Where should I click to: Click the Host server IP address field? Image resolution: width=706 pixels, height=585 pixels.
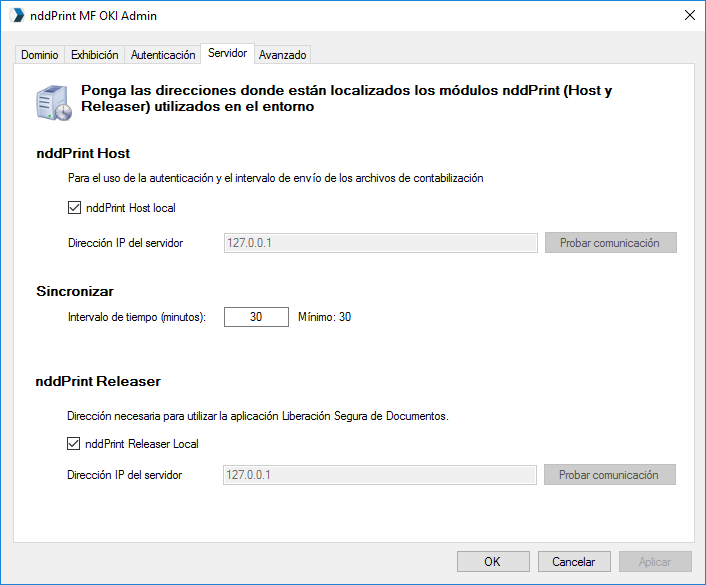[x=380, y=243]
